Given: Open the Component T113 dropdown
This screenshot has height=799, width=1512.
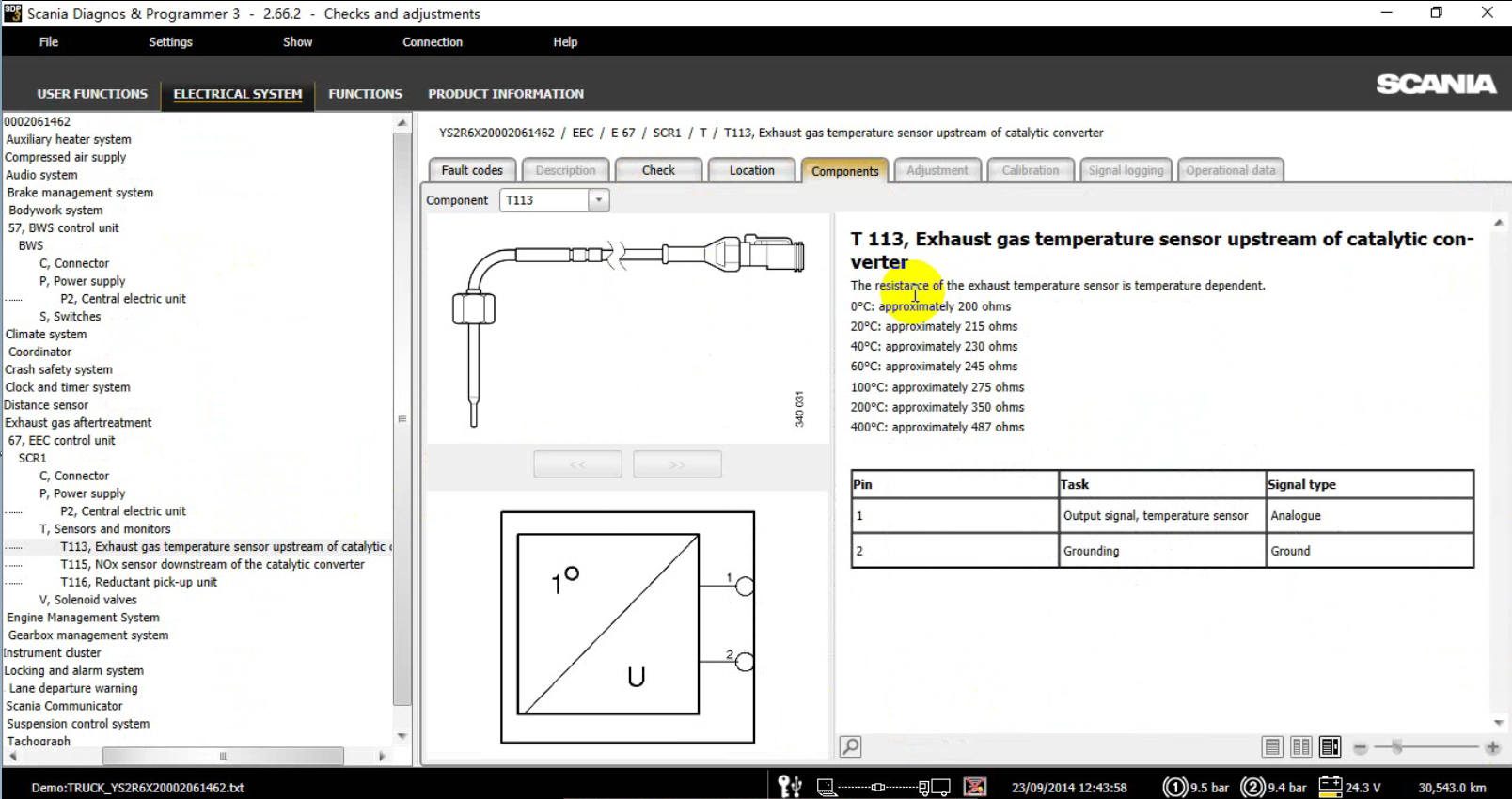Looking at the screenshot, I should [x=599, y=200].
